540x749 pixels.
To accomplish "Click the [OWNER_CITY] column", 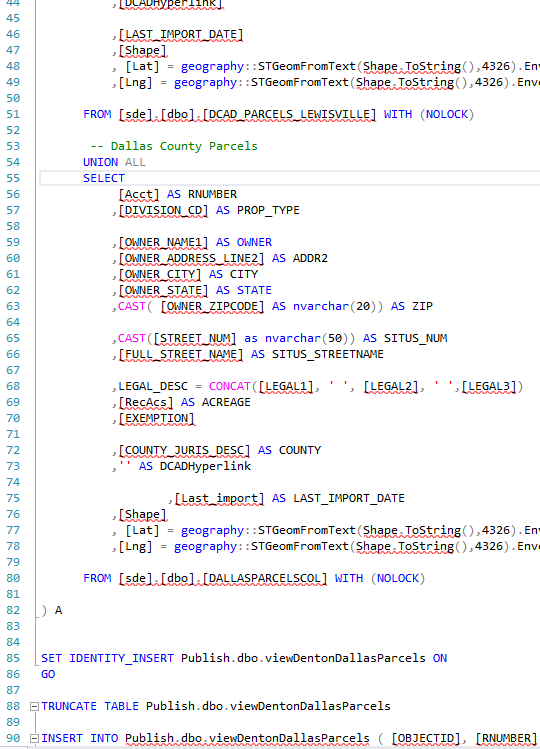I will point(160,275).
